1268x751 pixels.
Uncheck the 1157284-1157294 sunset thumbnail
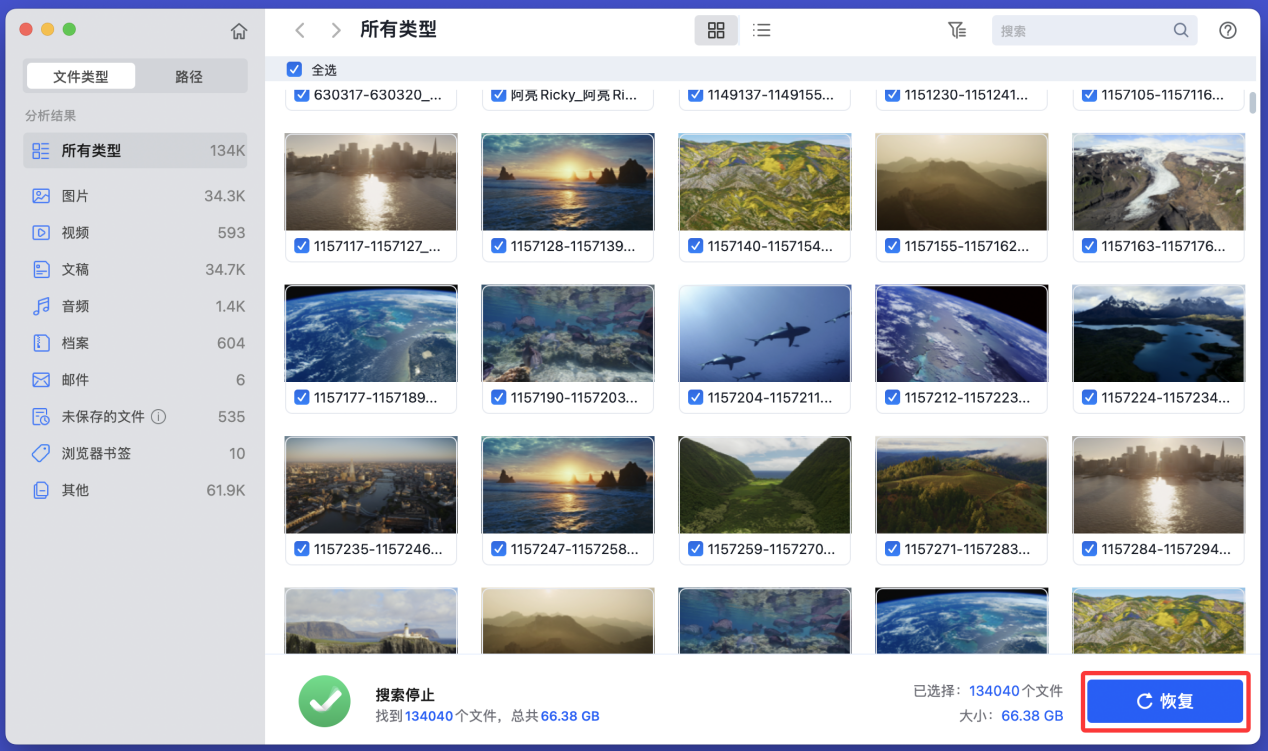[1089, 549]
